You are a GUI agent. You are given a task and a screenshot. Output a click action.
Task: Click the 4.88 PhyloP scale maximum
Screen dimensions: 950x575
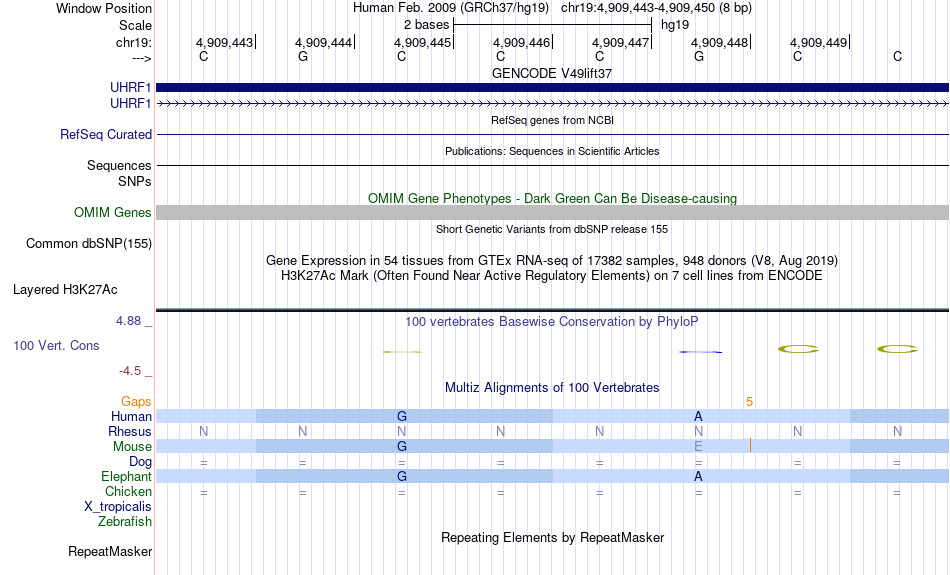pos(128,321)
